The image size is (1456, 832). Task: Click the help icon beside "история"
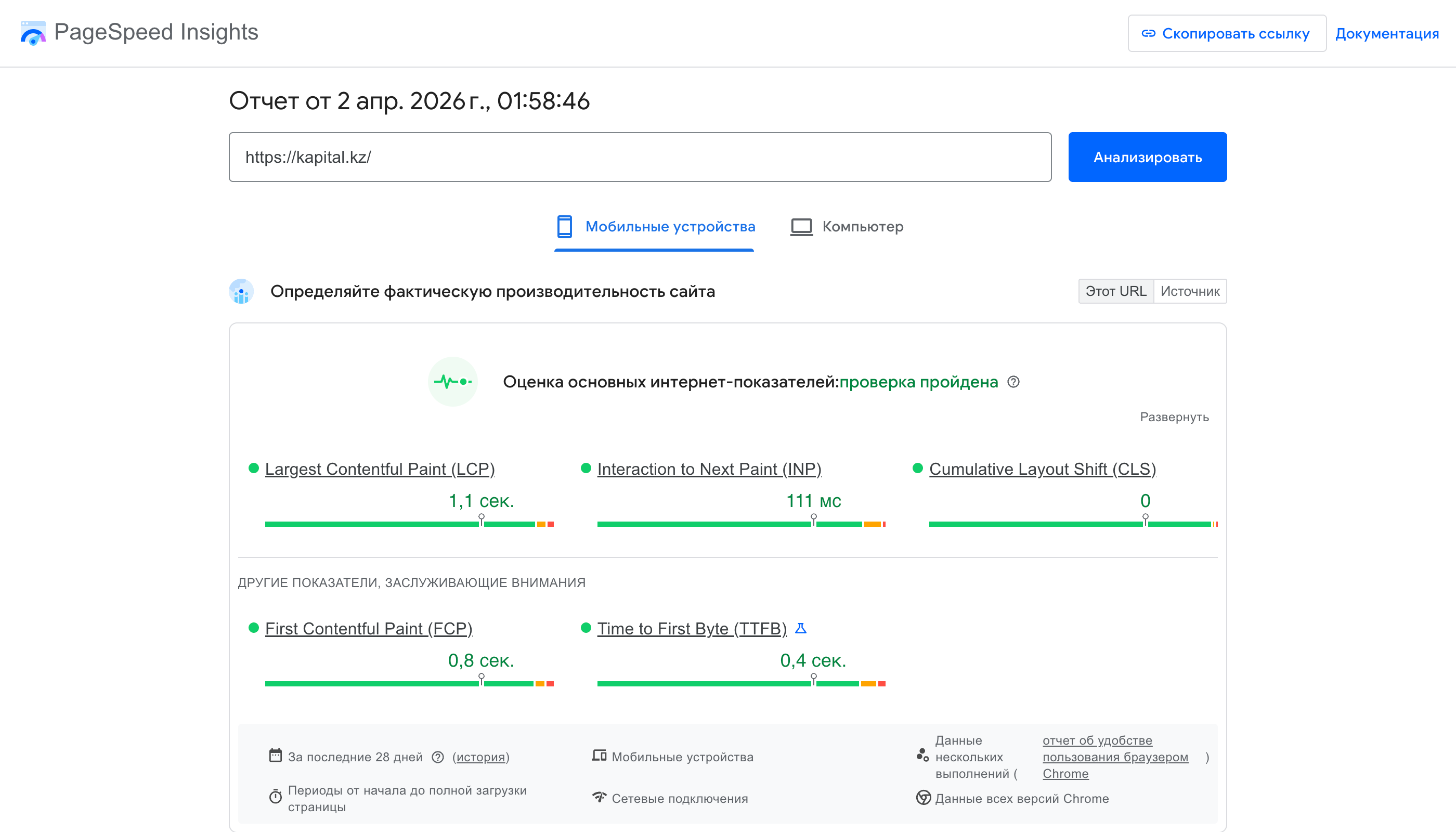point(437,757)
